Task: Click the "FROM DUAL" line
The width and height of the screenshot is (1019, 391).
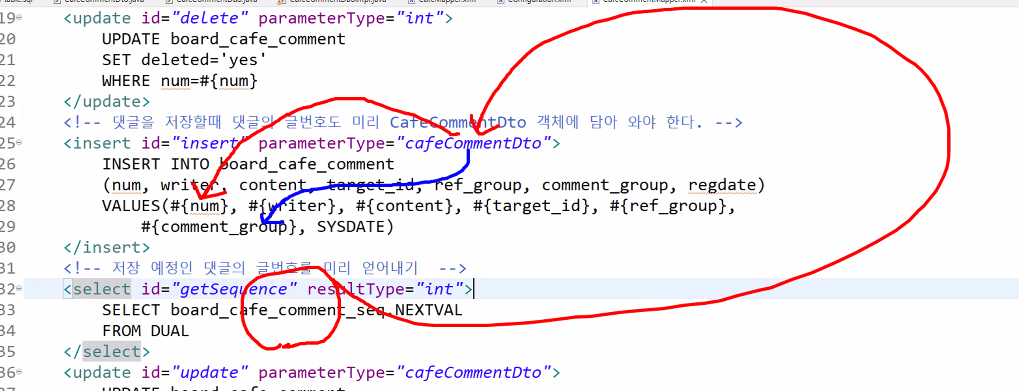Action: (x=146, y=331)
